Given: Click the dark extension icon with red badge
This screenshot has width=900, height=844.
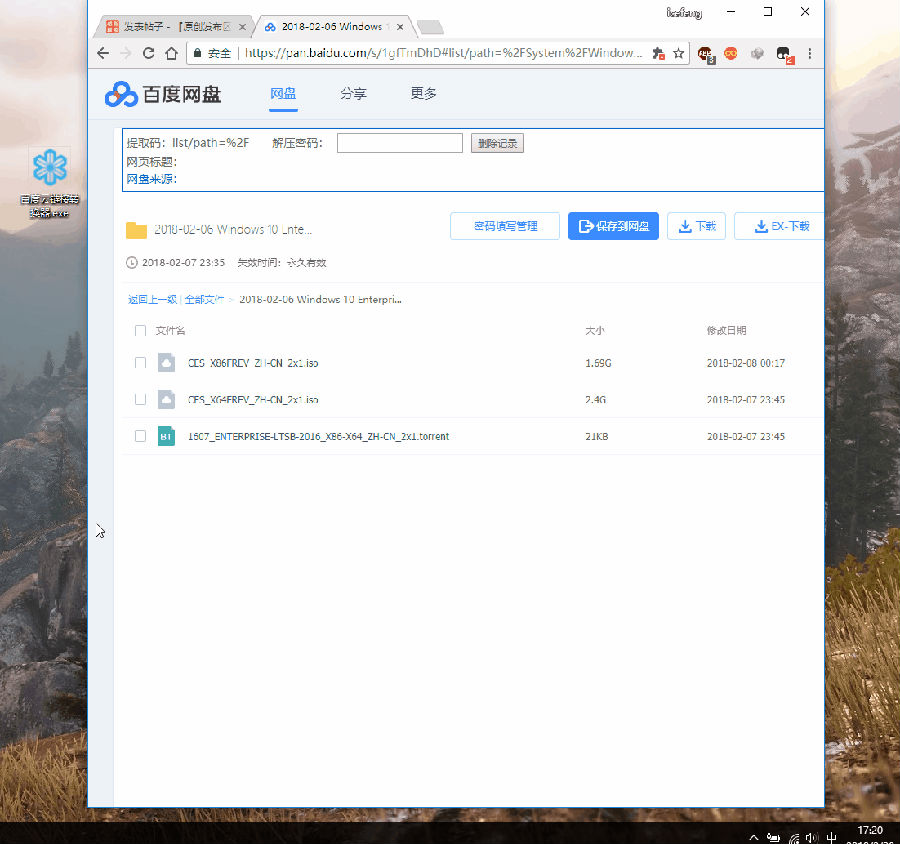Looking at the screenshot, I should point(784,55).
